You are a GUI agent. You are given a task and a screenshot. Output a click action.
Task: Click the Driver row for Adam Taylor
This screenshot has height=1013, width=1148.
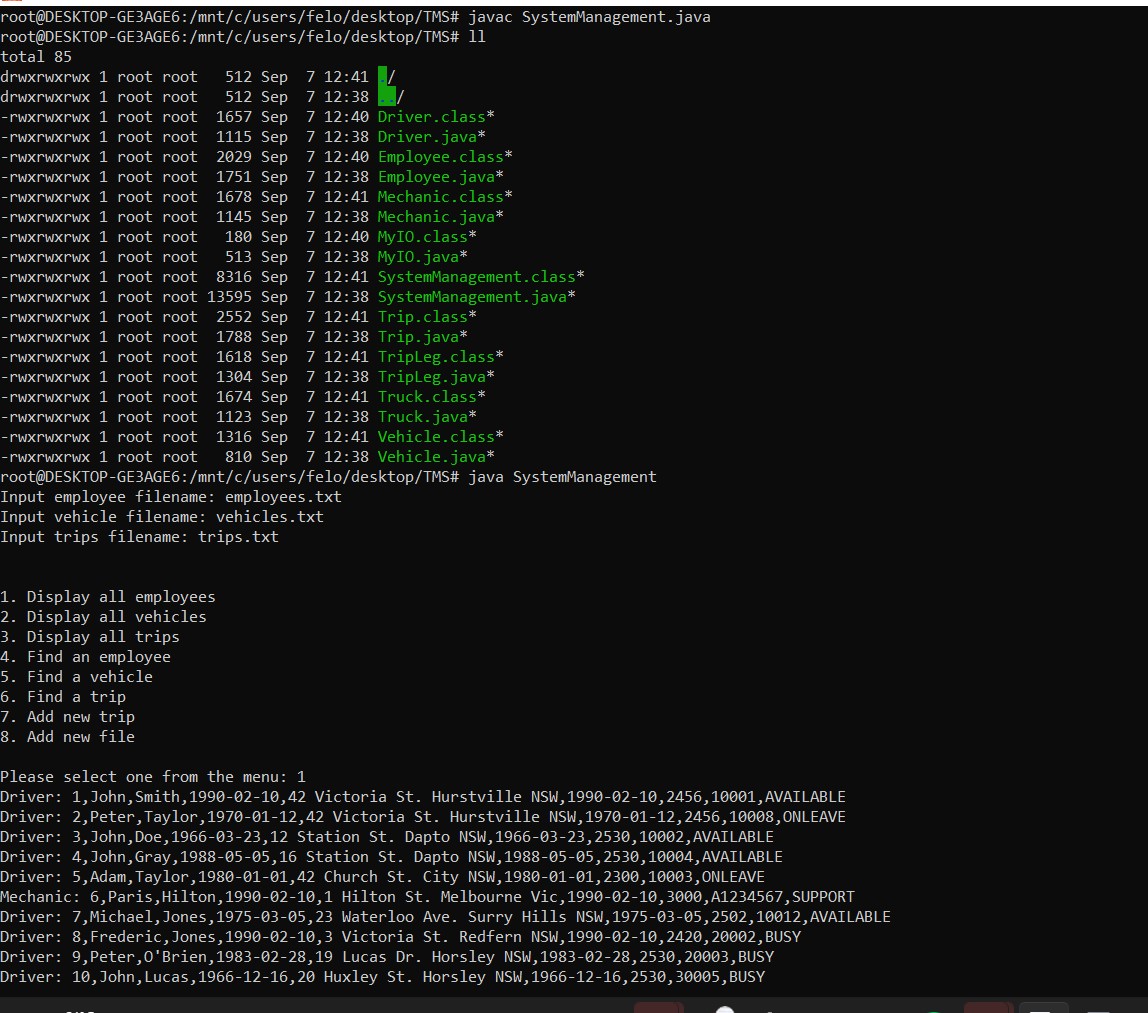(x=383, y=877)
